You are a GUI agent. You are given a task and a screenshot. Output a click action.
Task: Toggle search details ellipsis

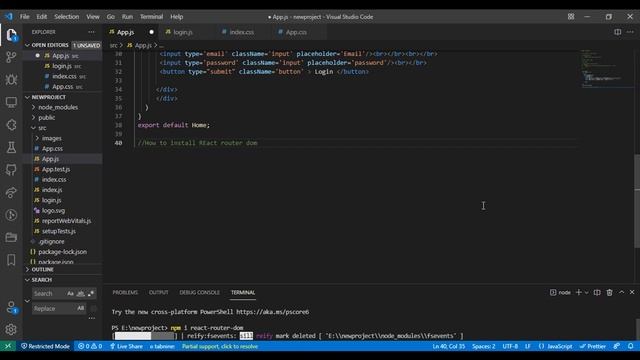tap(91, 318)
